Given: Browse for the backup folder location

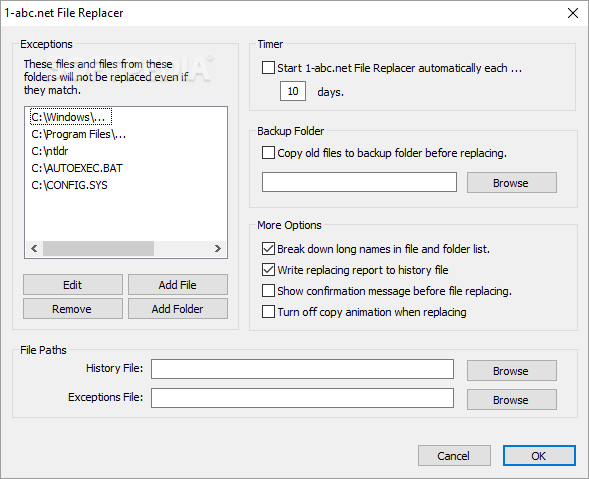Looking at the screenshot, I should [512, 183].
